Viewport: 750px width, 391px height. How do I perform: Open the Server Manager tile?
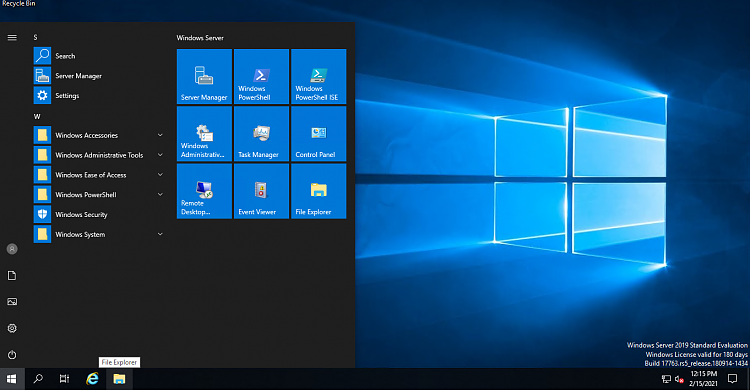[x=204, y=77]
